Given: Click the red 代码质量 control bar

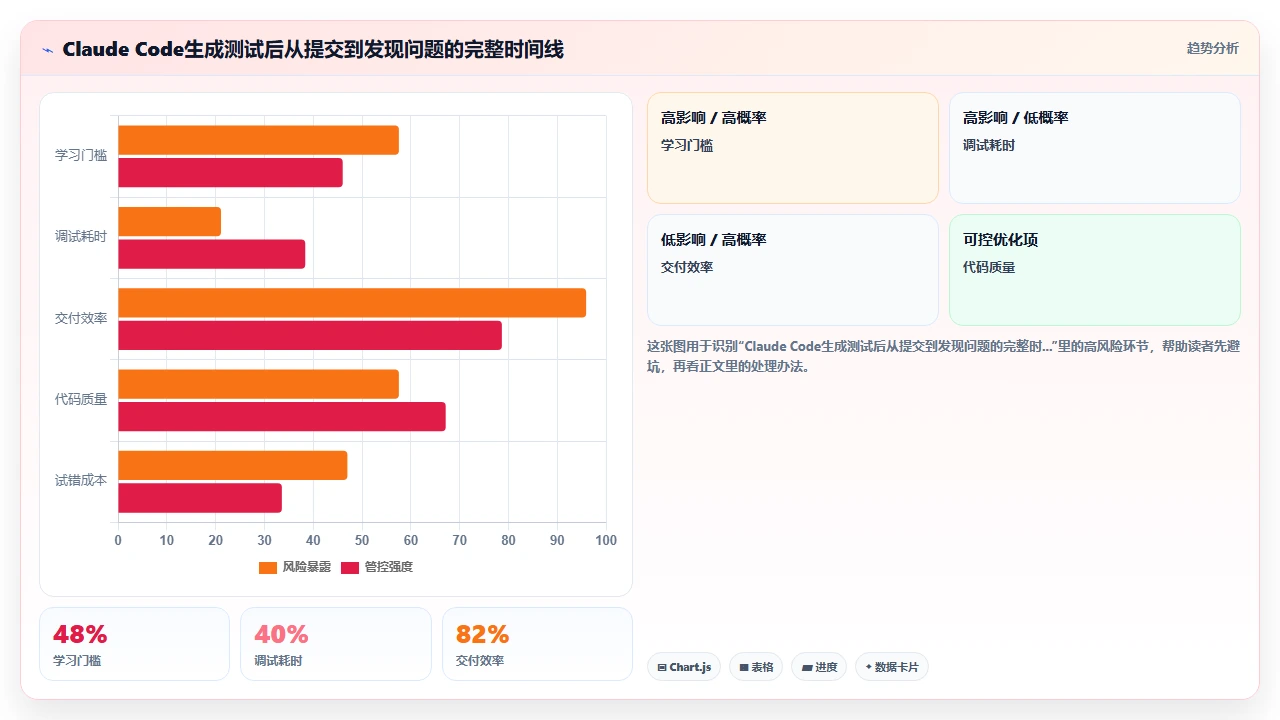Looking at the screenshot, I should 282,417.
